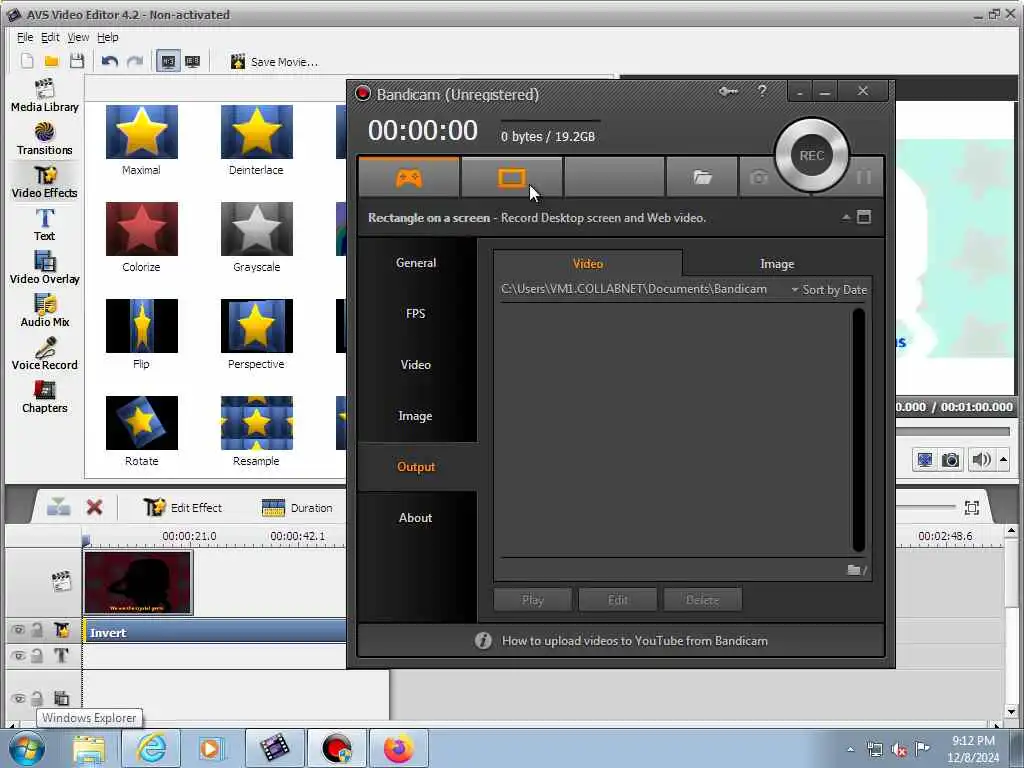Toggle eye visibility on Invert effects track
Viewport: 1024px width, 768px height.
pyautogui.click(x=19, y=630)
